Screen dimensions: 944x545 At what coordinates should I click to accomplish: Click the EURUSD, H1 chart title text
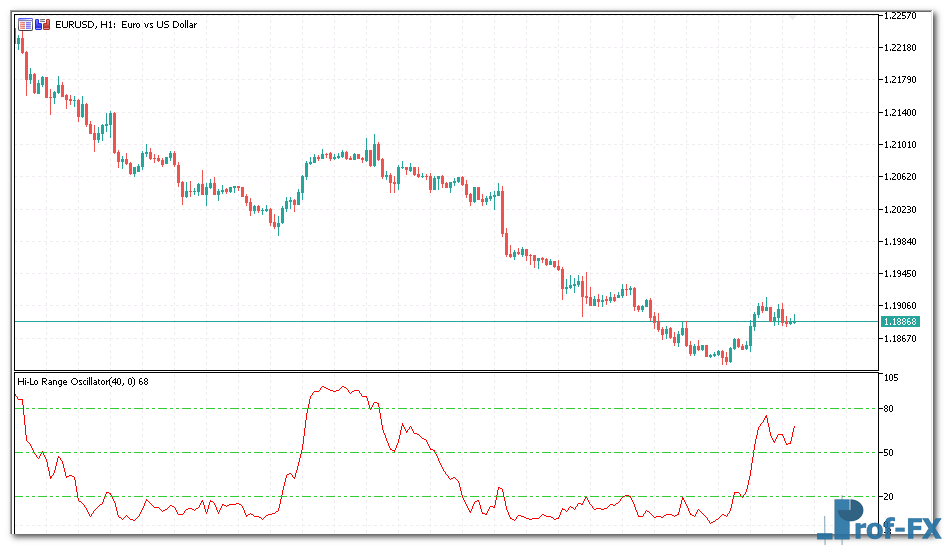point(126,25)
